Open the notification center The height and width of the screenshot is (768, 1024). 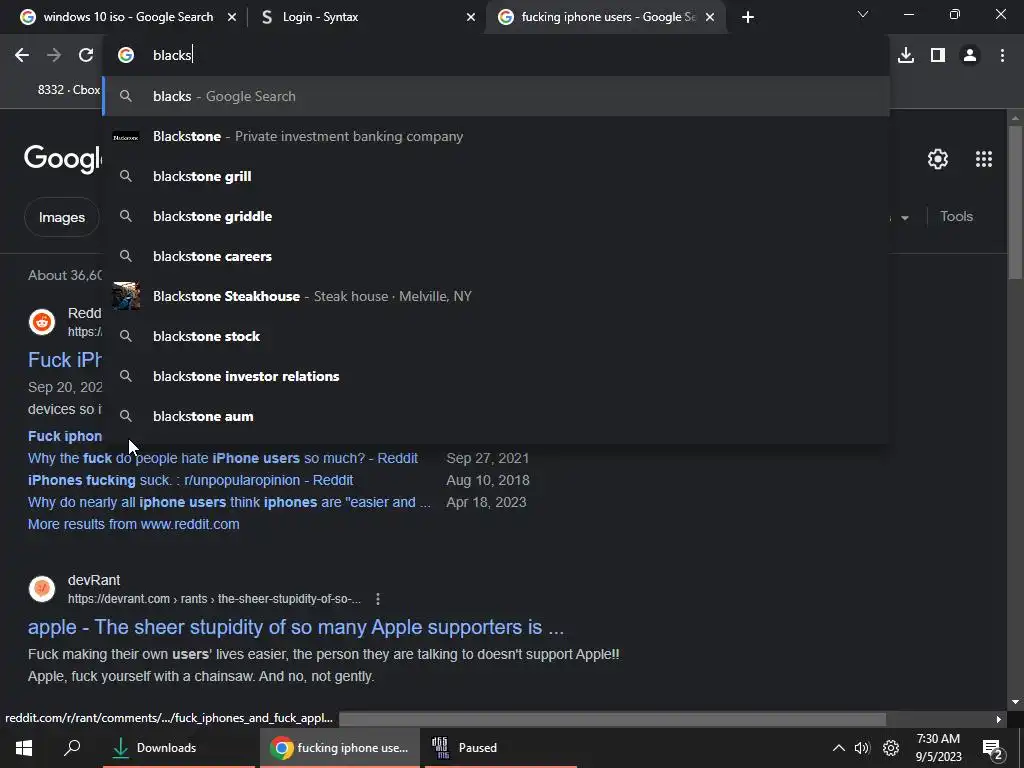[992, 749]
